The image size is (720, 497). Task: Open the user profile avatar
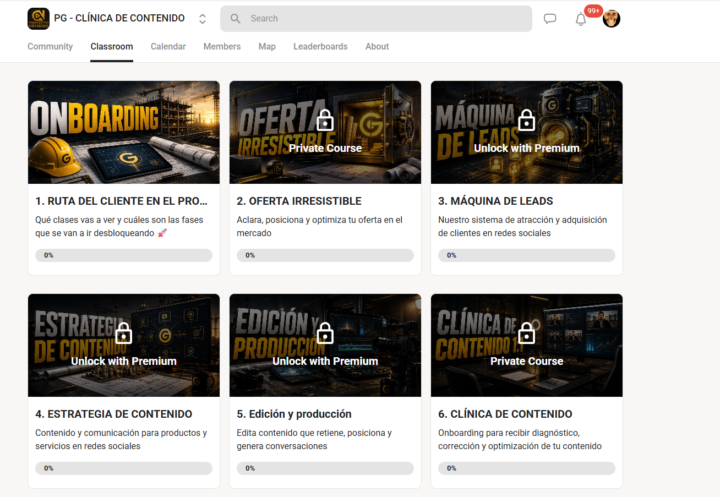point(612,19)
